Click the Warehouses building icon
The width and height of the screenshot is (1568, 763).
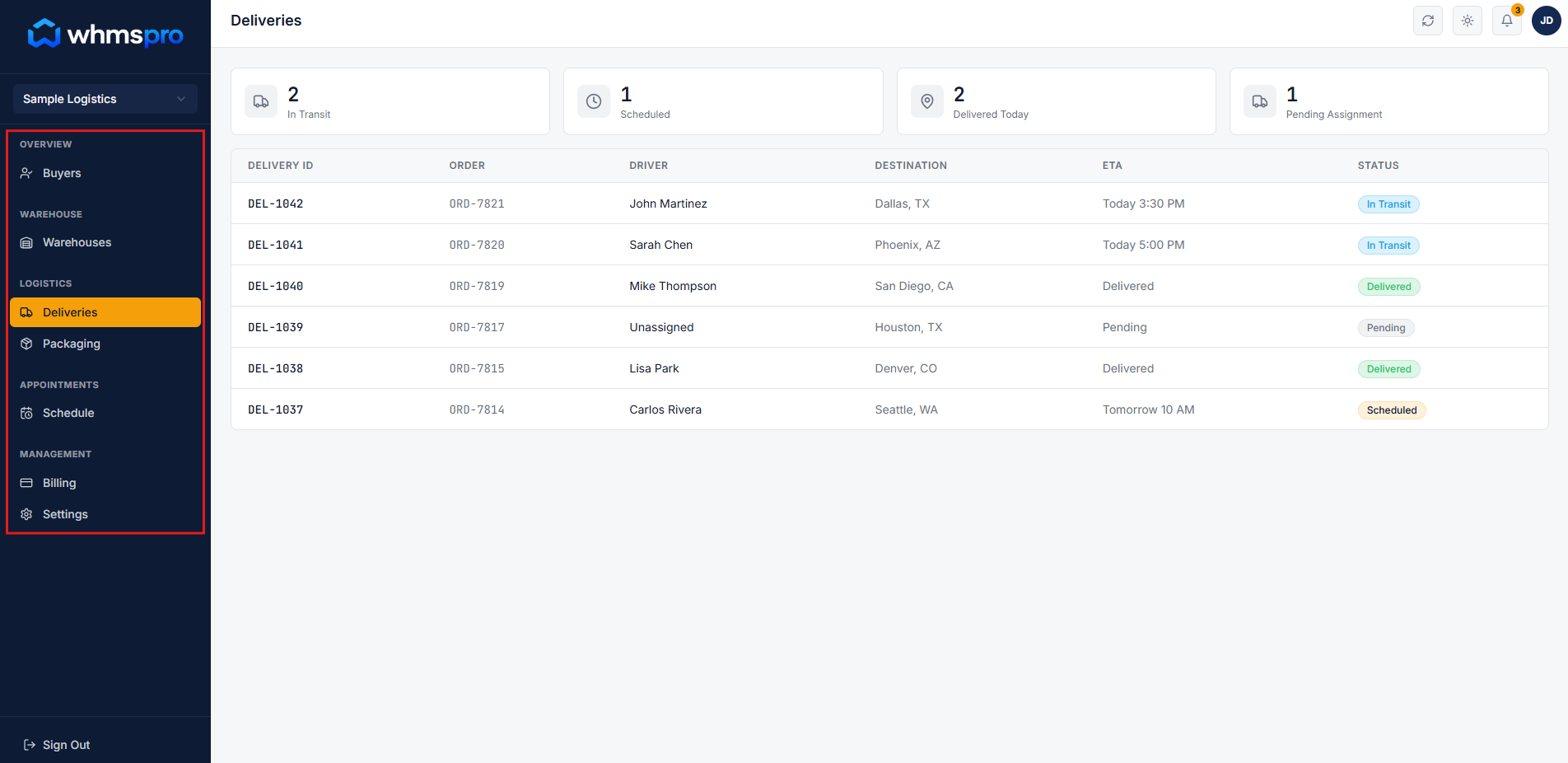point(26,242)
